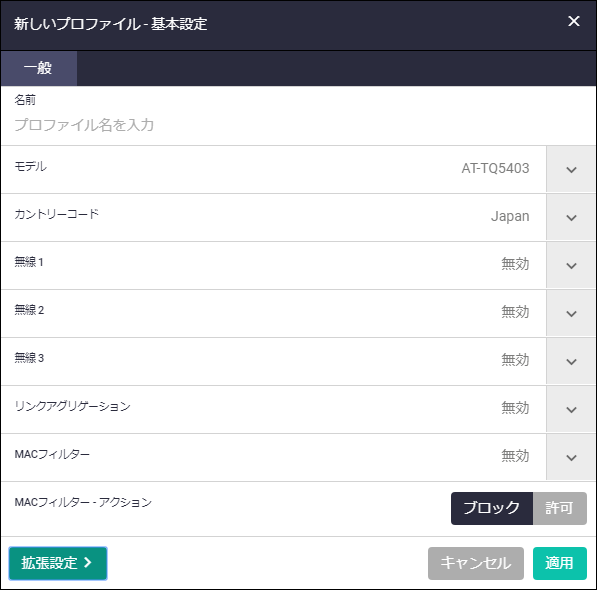Click the 無効 value for リンクアグリゲーション
597x590 pixels.
pos(515,408)
